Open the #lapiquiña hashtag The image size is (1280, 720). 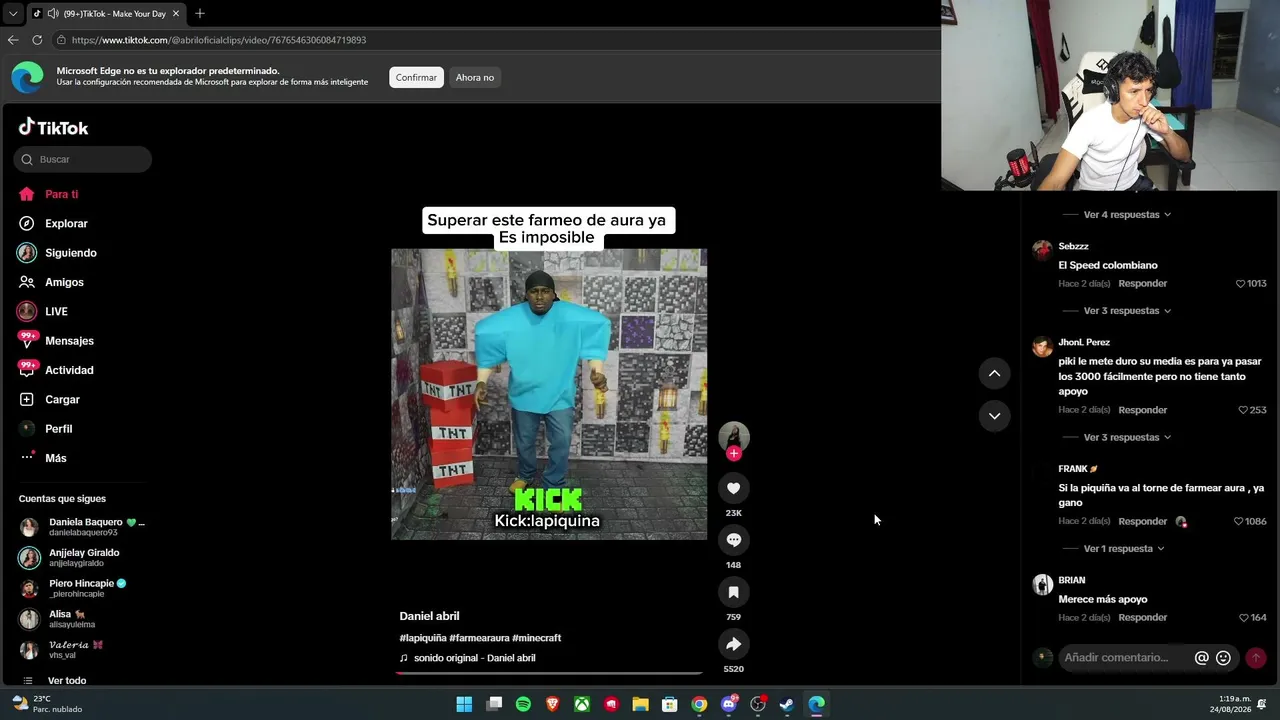click(423, 638)
